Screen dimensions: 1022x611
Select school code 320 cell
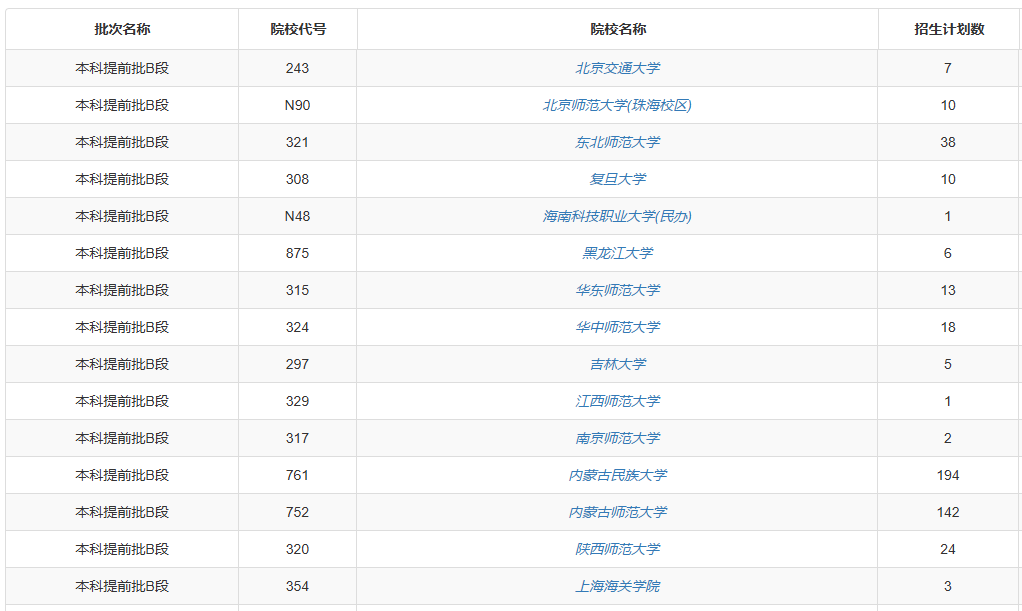pyautogui.click(x=297, y=549)
